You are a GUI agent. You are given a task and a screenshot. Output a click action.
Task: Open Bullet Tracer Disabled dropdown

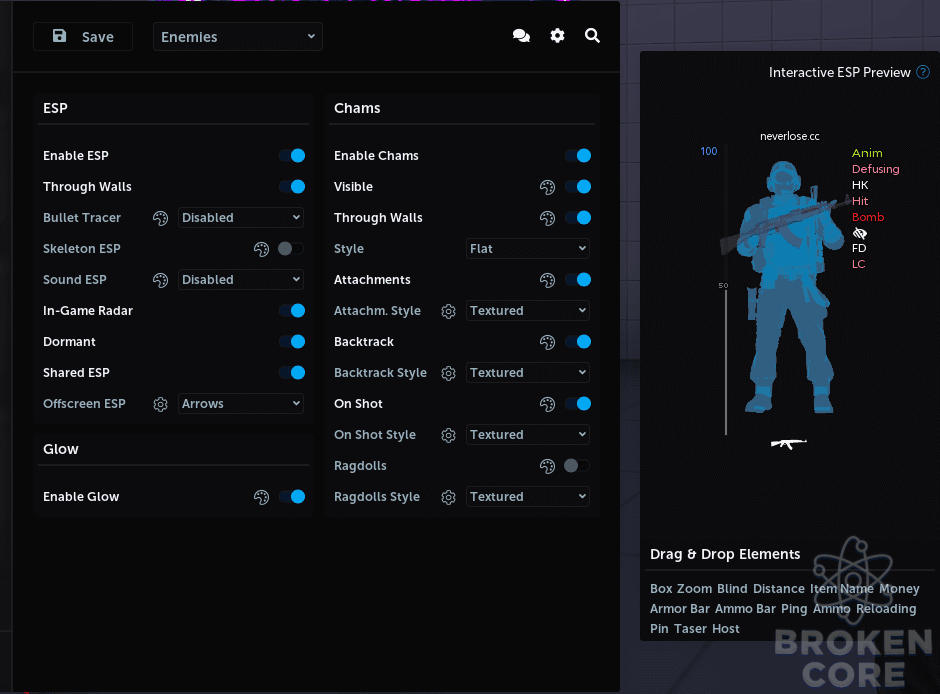[241, 218]
